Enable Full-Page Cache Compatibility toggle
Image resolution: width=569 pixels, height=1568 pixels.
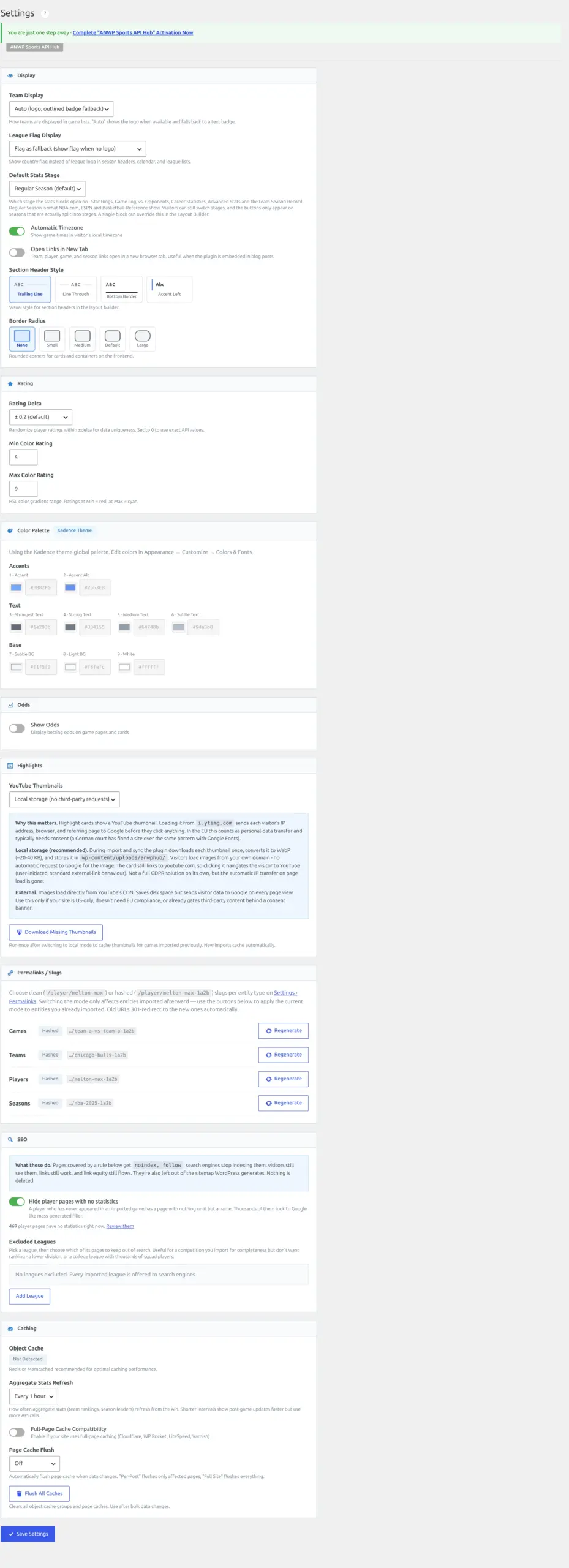[17, 1432]
